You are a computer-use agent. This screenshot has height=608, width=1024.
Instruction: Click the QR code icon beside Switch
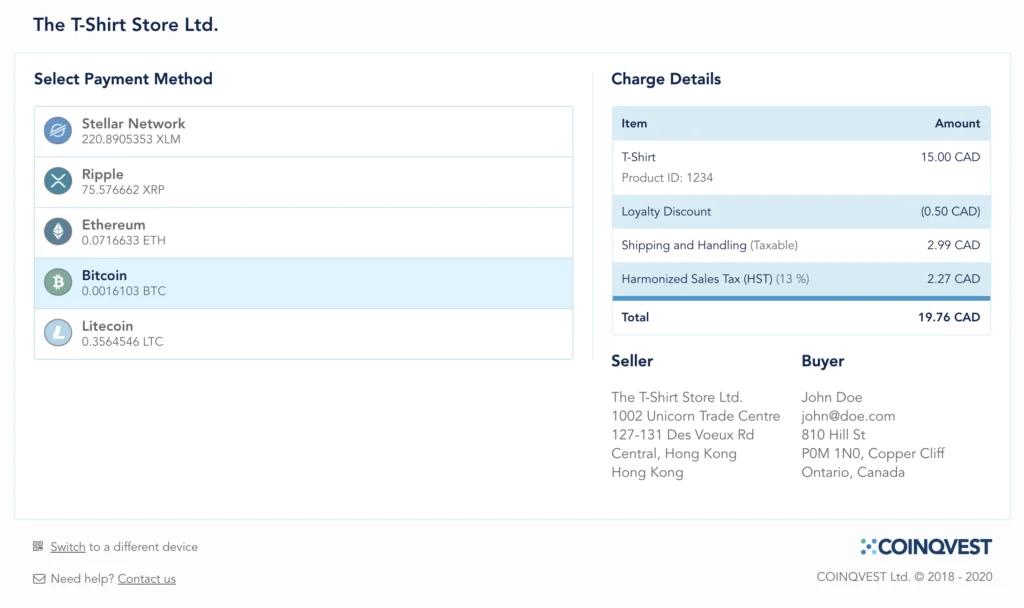coord(38,546)
